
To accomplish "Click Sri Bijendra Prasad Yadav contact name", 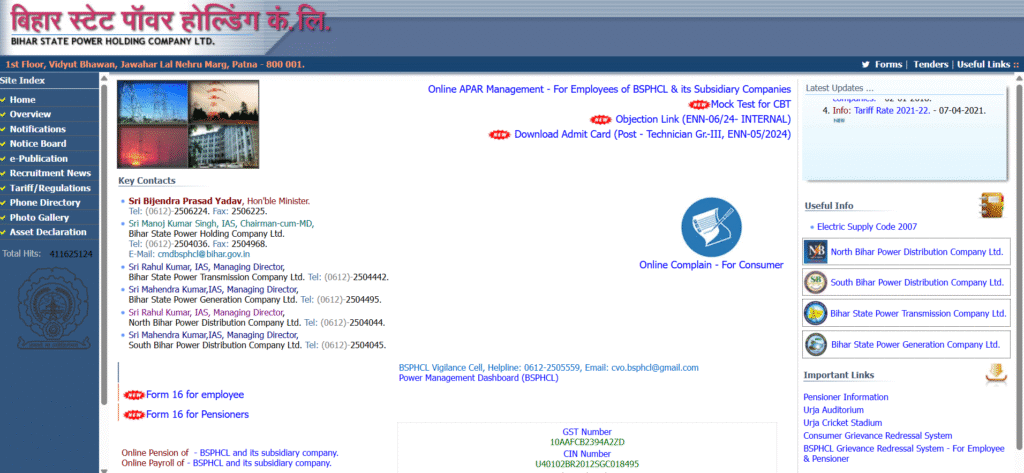I will coord(185,201).
